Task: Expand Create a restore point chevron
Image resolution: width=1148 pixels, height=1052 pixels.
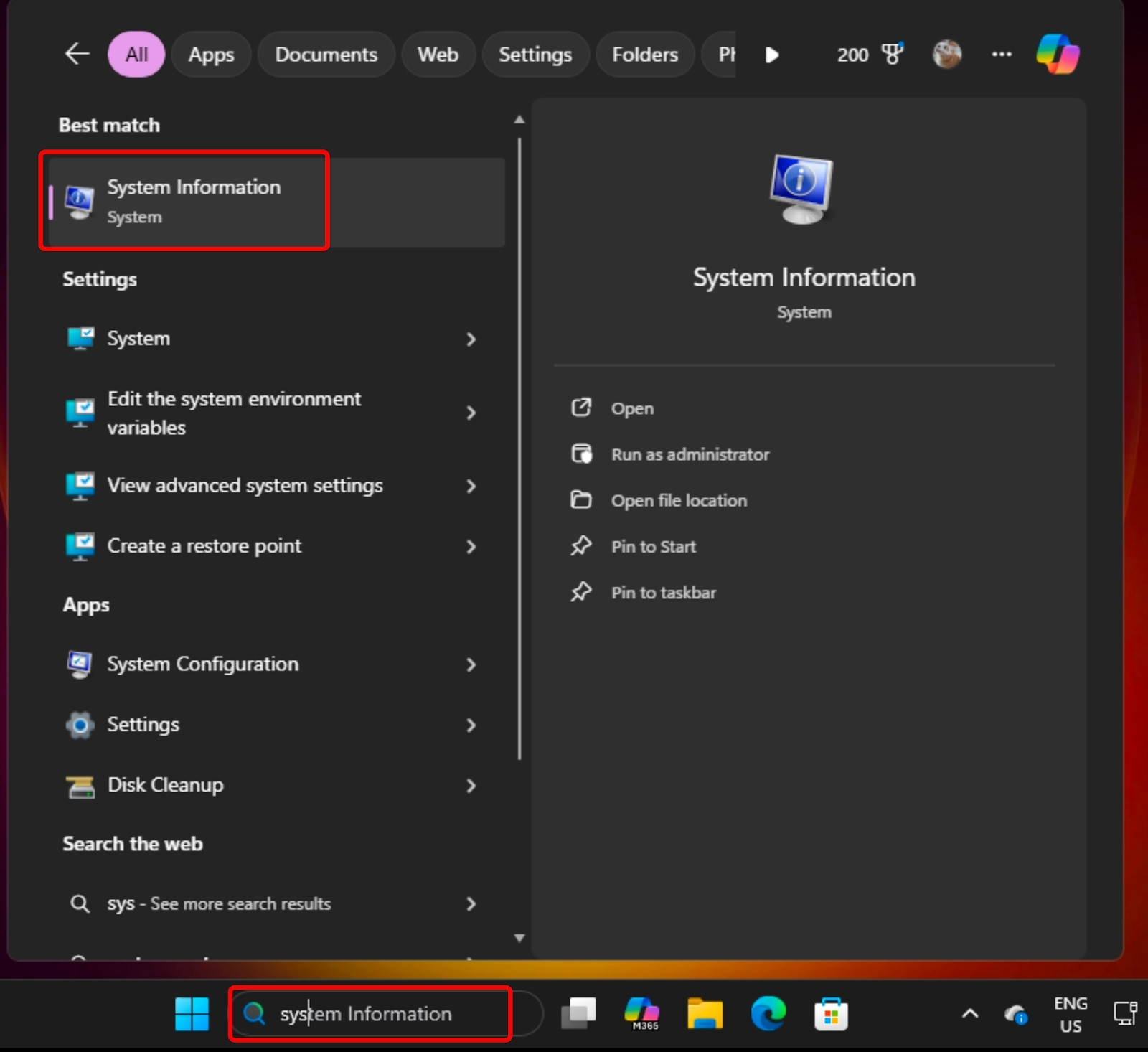Action: 471,547
